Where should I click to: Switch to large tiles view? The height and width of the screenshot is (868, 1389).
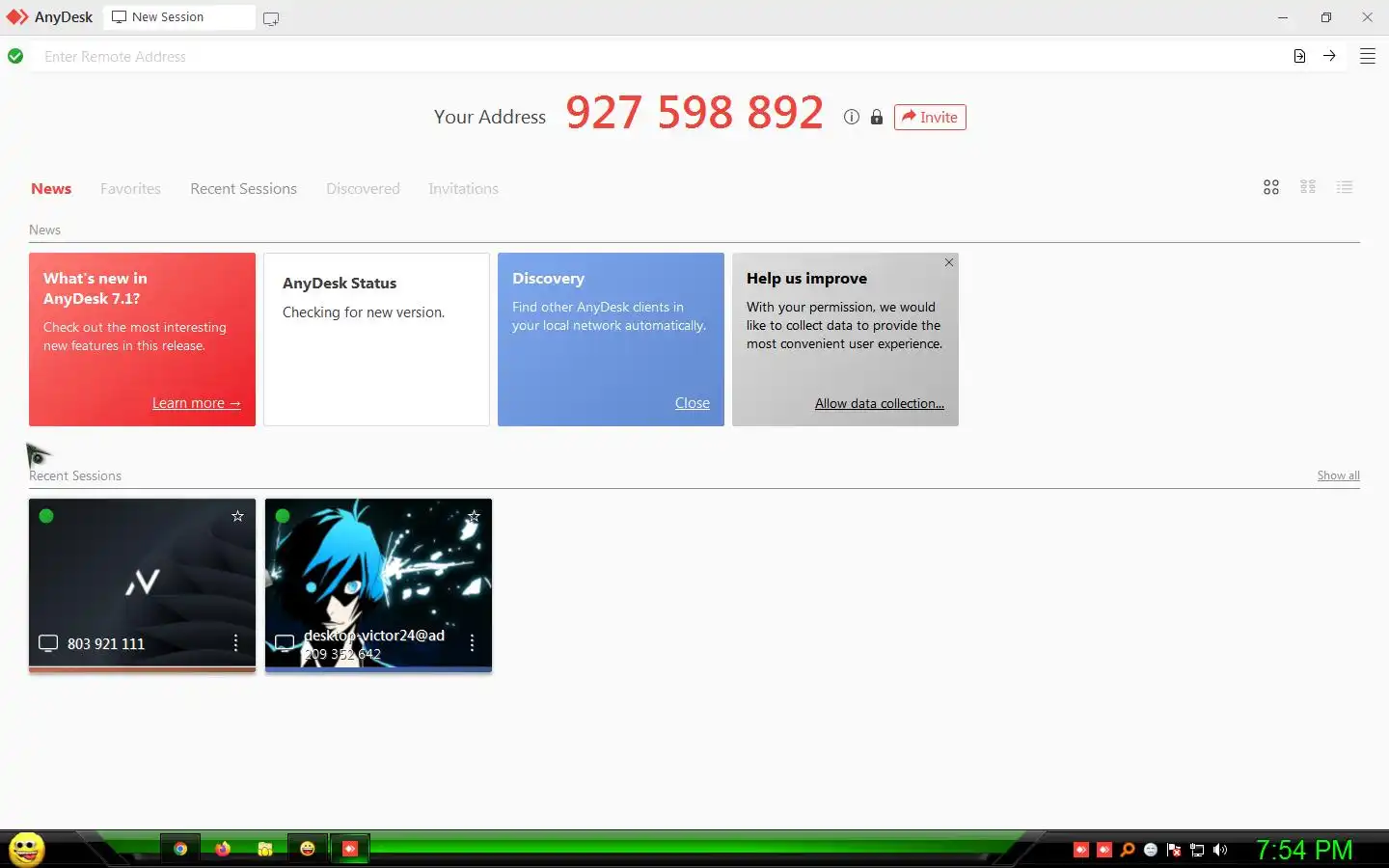[1271, 187]
